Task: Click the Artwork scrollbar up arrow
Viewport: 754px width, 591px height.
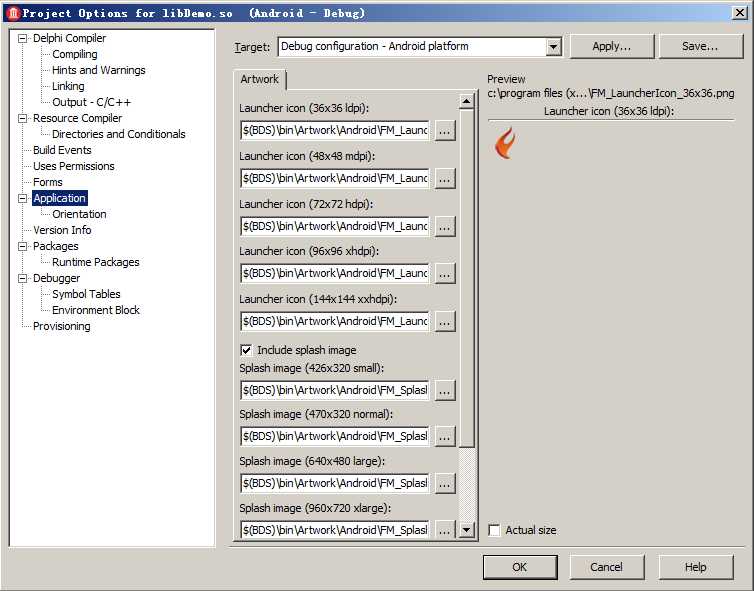Action: coord(466,101)
